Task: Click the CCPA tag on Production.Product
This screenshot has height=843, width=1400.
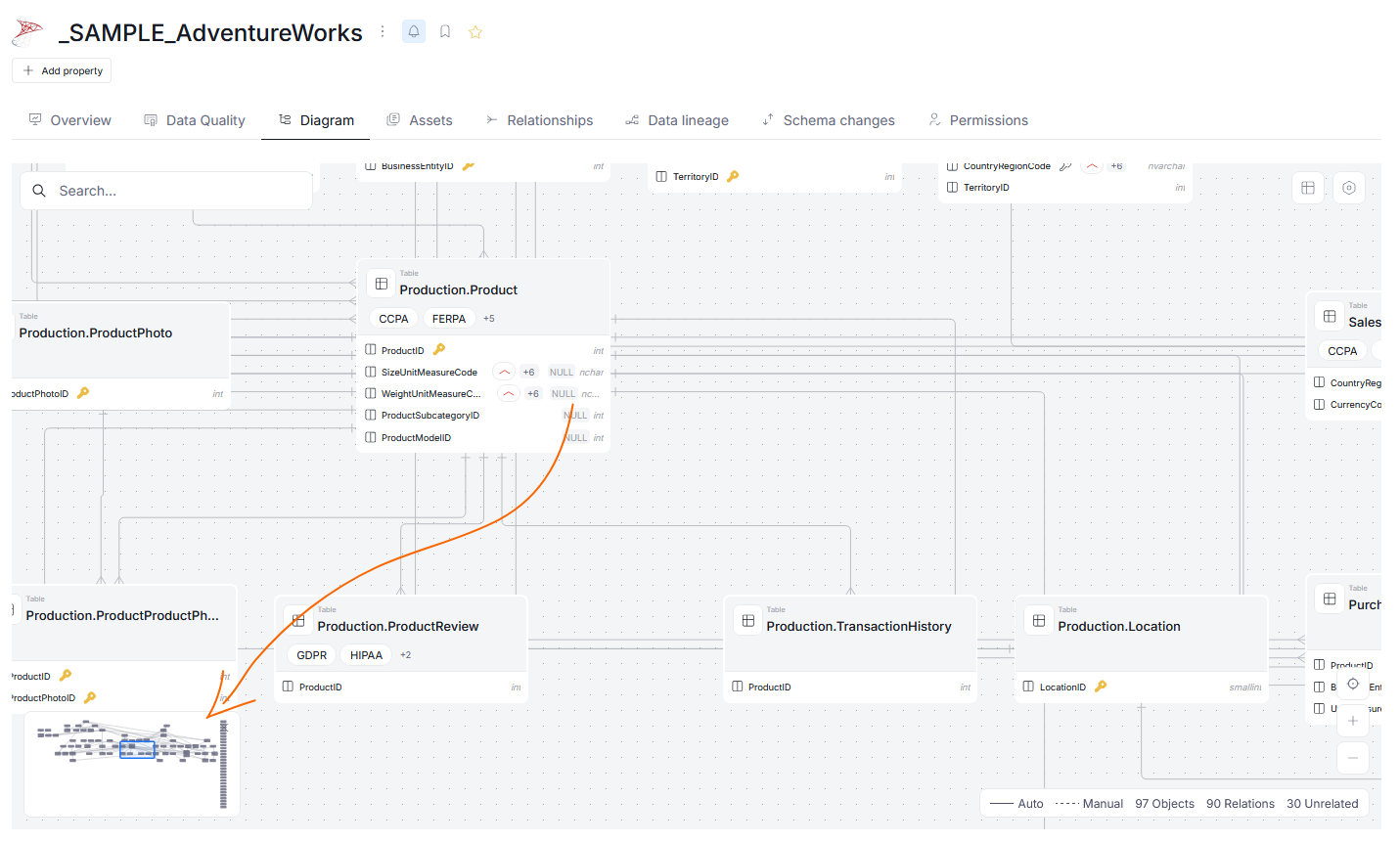Action: point(393,319)
